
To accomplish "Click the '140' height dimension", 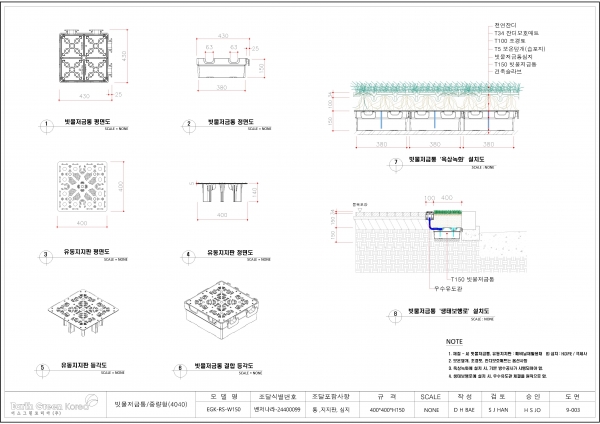I will tap(254, 192).
